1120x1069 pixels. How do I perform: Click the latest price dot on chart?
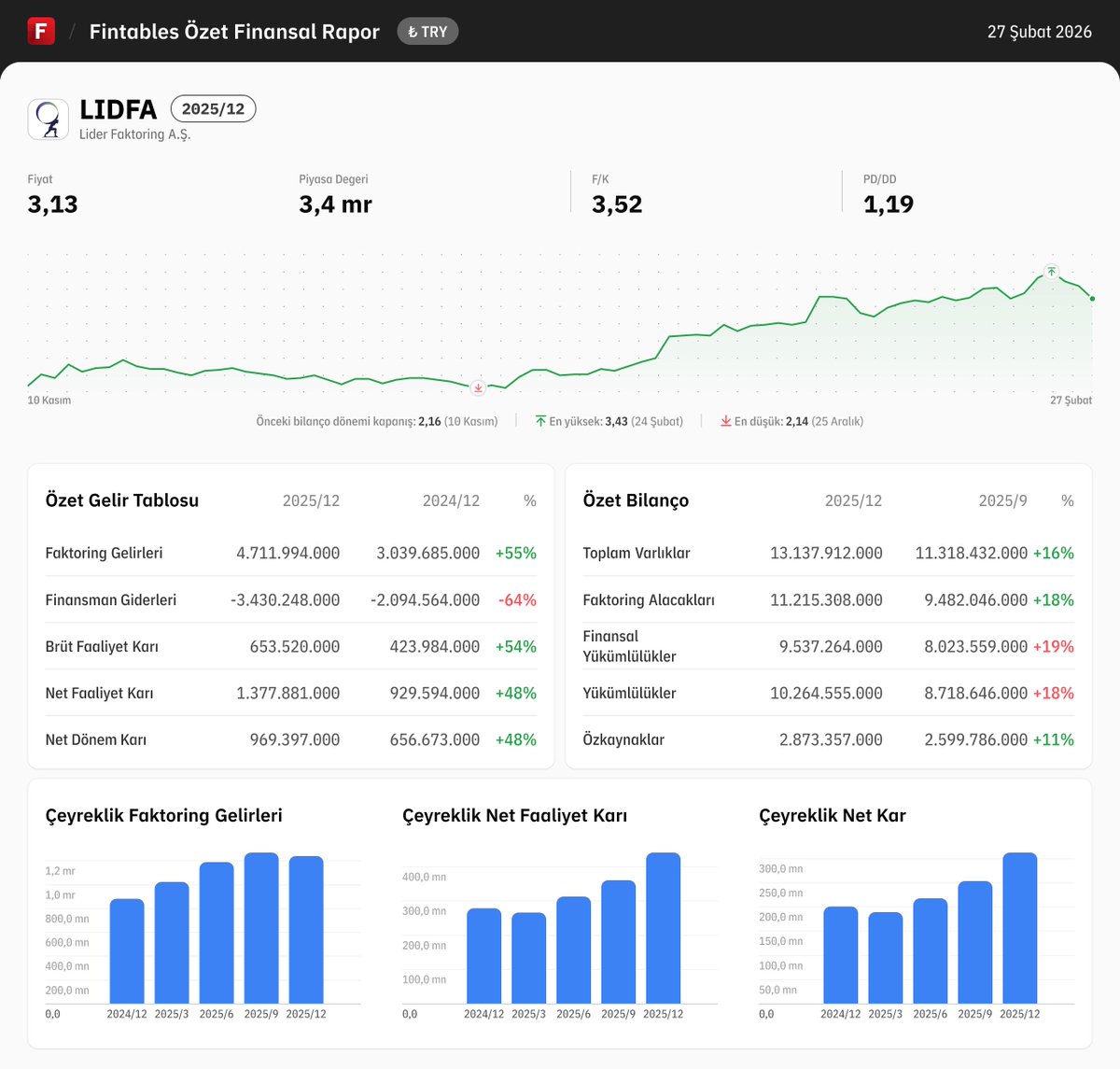click(x=1092, y=299)
